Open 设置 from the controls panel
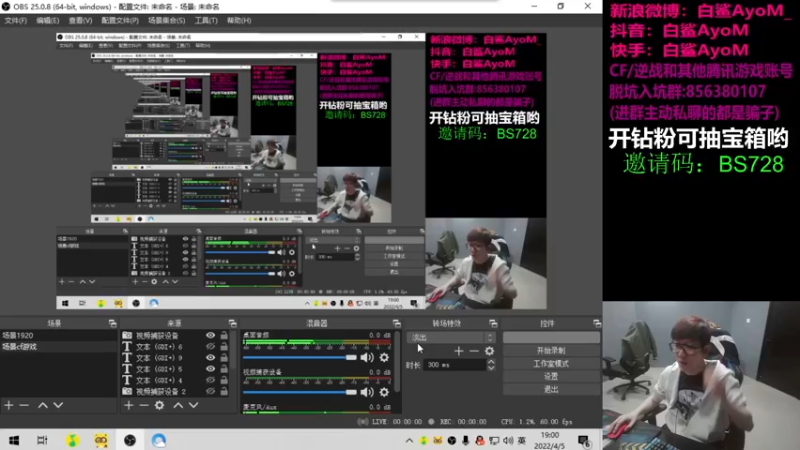The width and height of the screenshot is (800, 450). pyautogui.click(x=551, y=376)
